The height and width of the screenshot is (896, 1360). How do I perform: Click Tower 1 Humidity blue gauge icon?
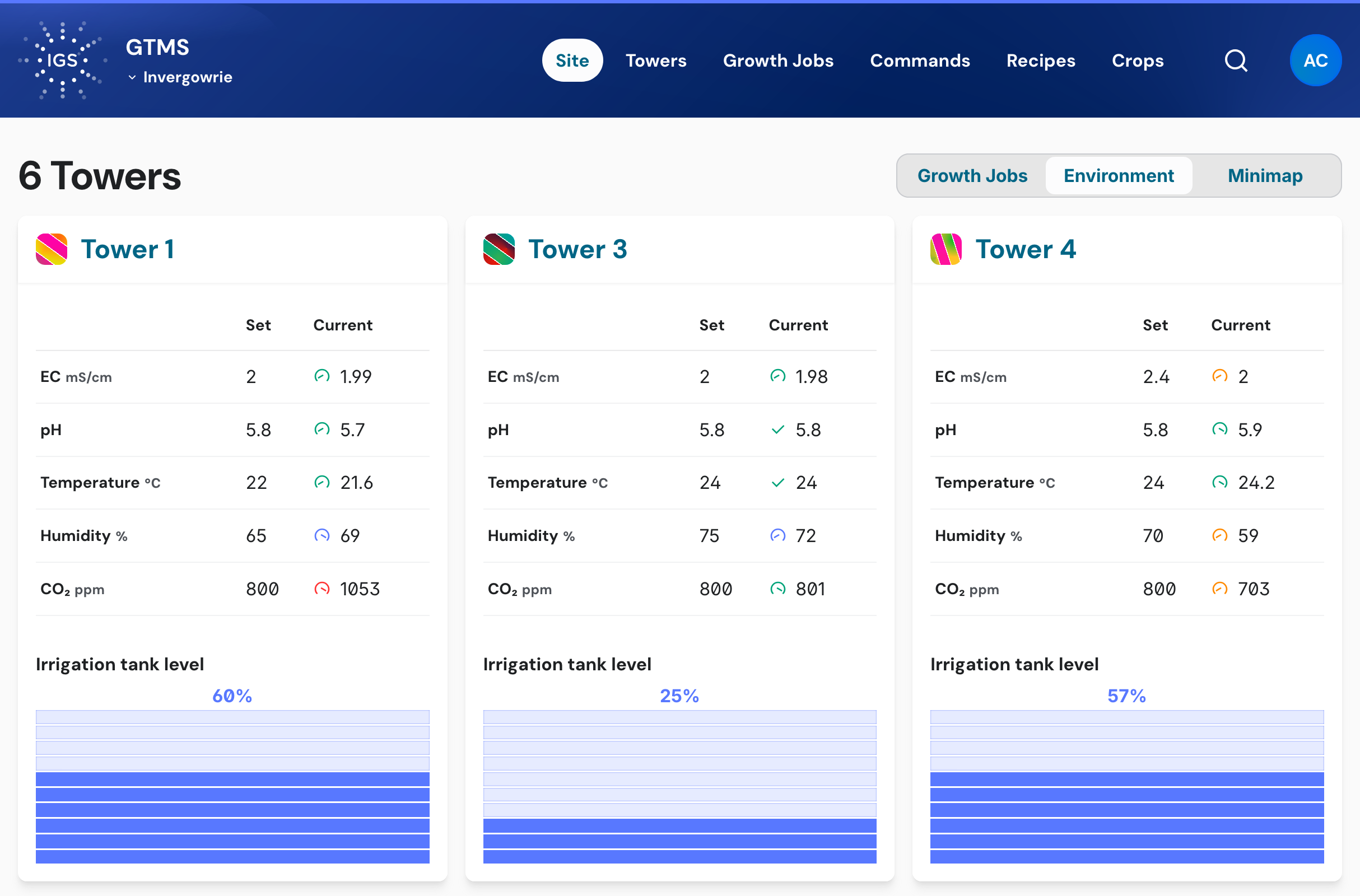[x=322, y=535]
